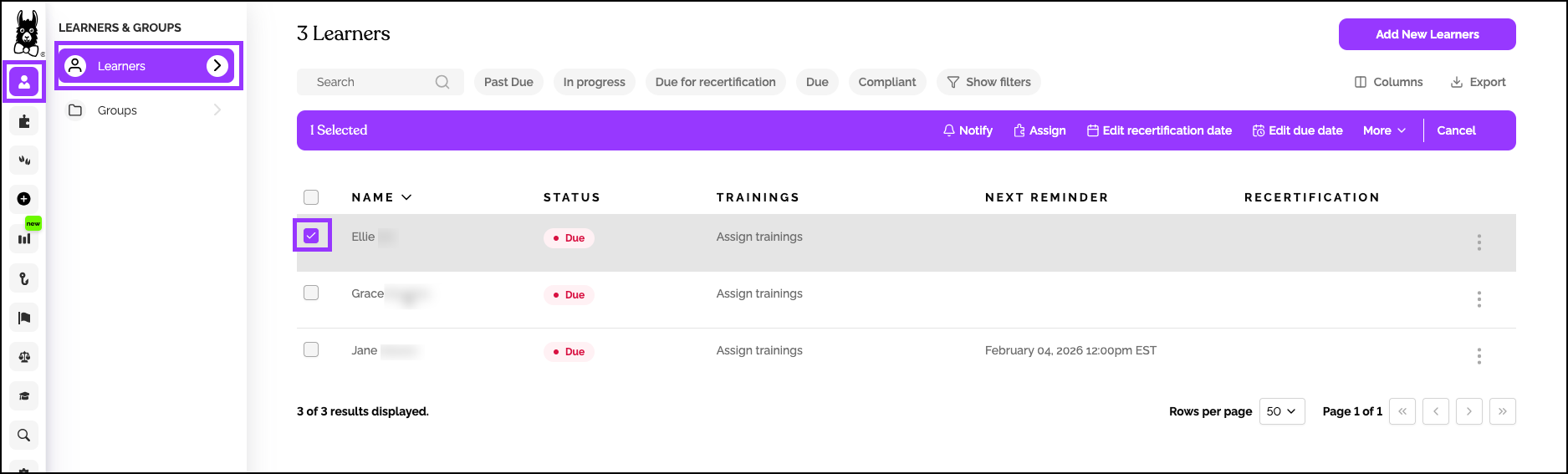Click the RECERTIFICATION column header
1568x474 pixels.
1311,197
